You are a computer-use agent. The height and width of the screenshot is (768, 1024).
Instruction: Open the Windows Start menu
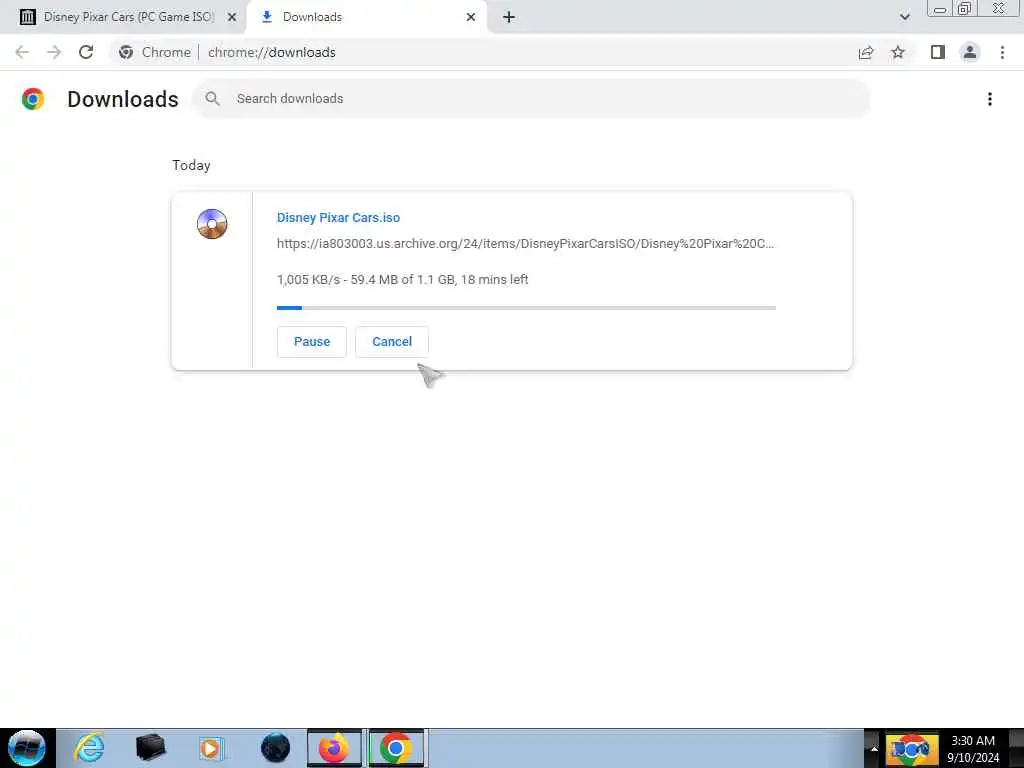click(27, 748)
